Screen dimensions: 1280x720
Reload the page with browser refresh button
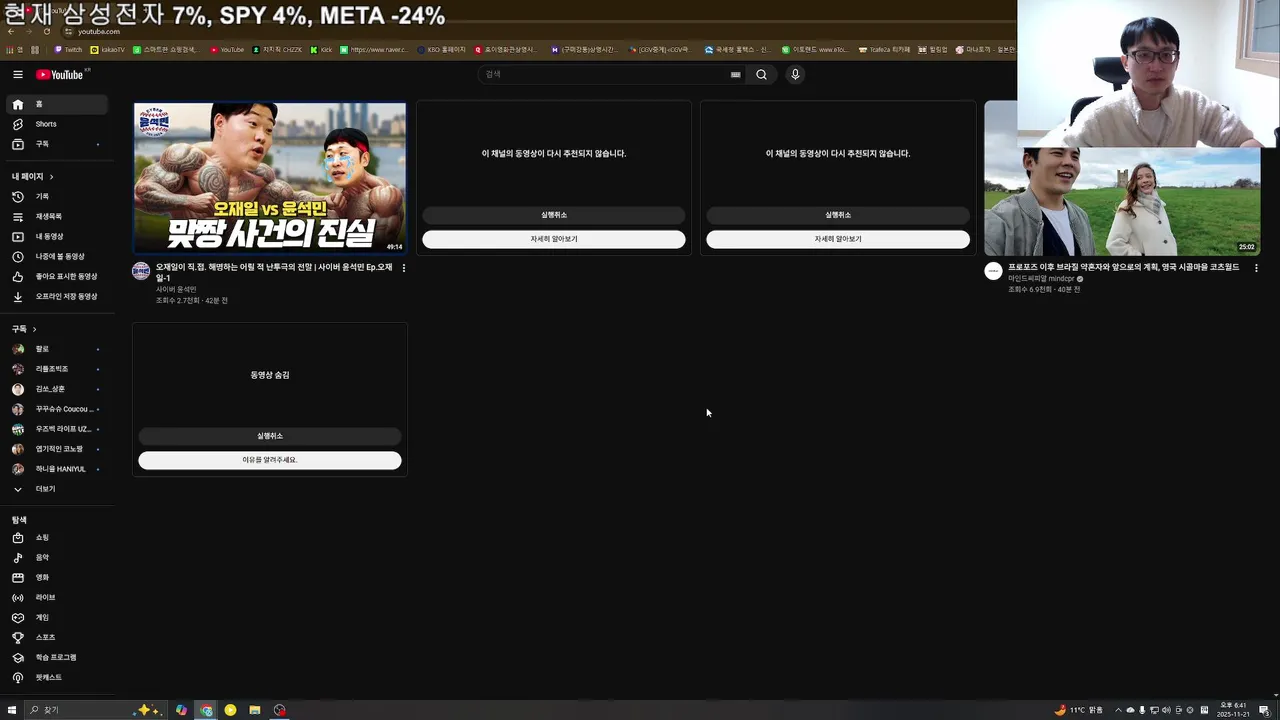tap(47, 31)
